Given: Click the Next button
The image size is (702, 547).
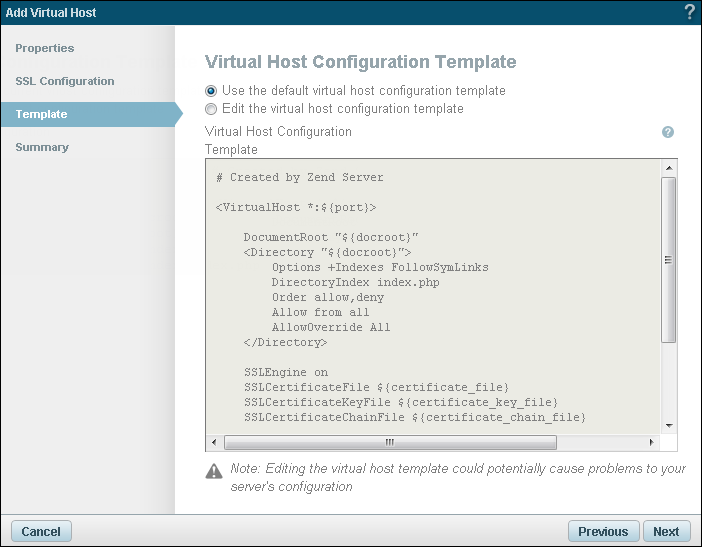Looking at the screenshot, I should (666, 532).
